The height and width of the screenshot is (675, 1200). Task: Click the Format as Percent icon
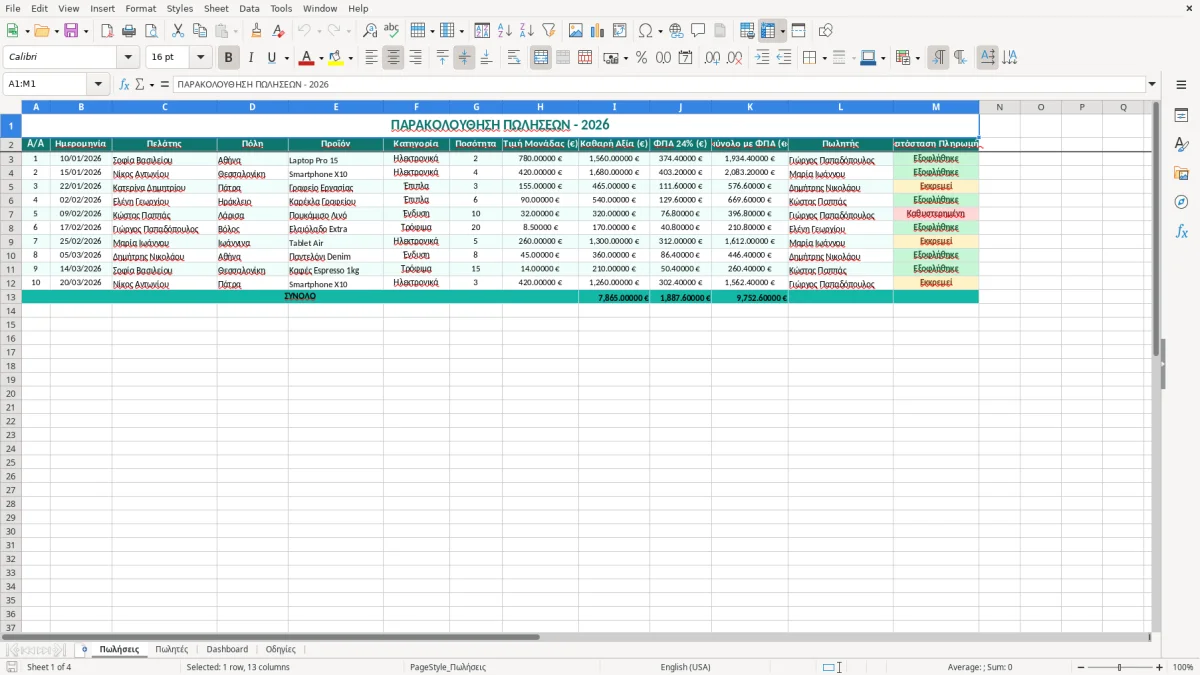click(x=641, y=58)
